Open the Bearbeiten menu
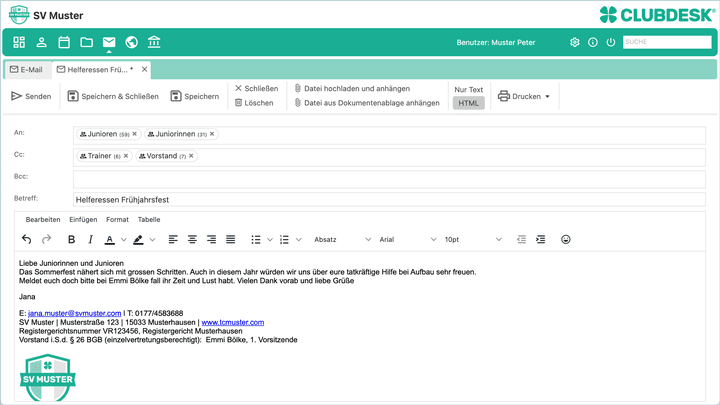 click(43, 219)
